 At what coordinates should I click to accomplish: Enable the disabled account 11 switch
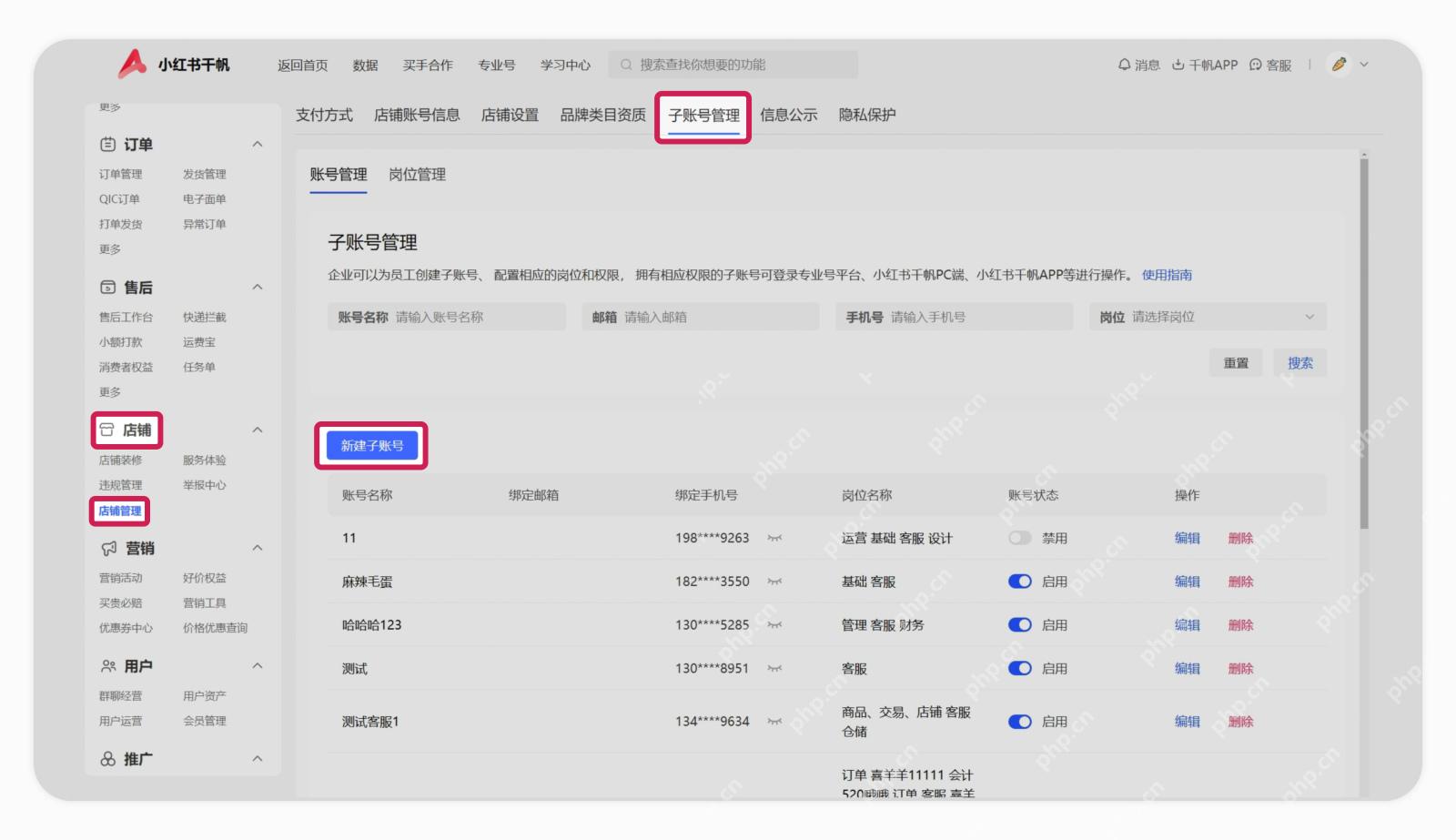coord(1020,538)
